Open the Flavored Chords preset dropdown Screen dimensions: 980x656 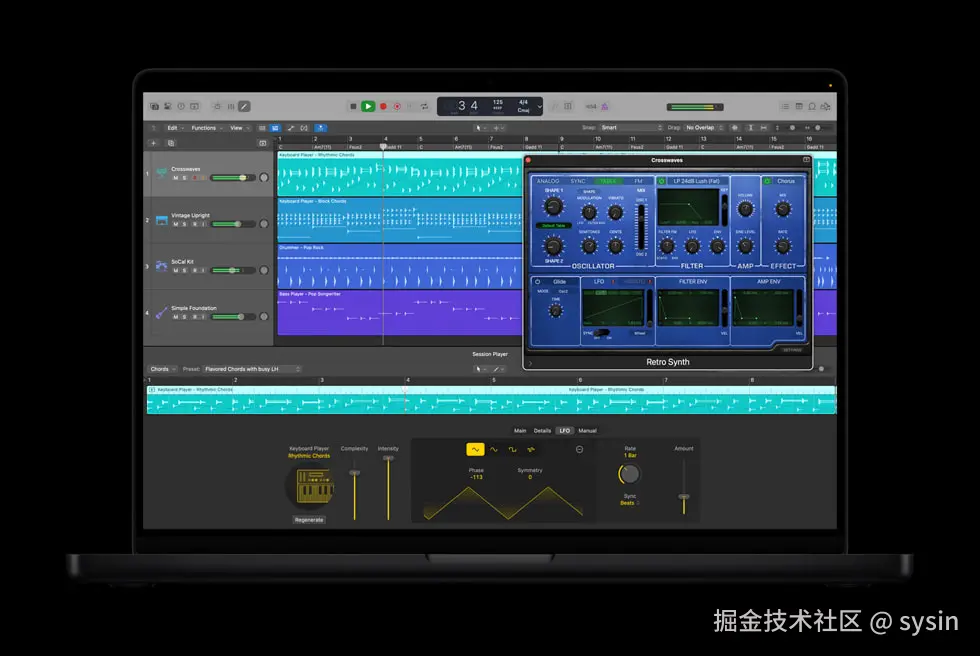coord(252,369)
